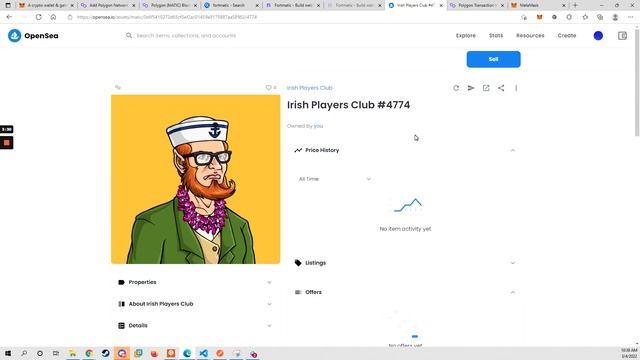Go back with browser back arrow
The width and height of the screenshot is (640, 360).
[9, 17]
